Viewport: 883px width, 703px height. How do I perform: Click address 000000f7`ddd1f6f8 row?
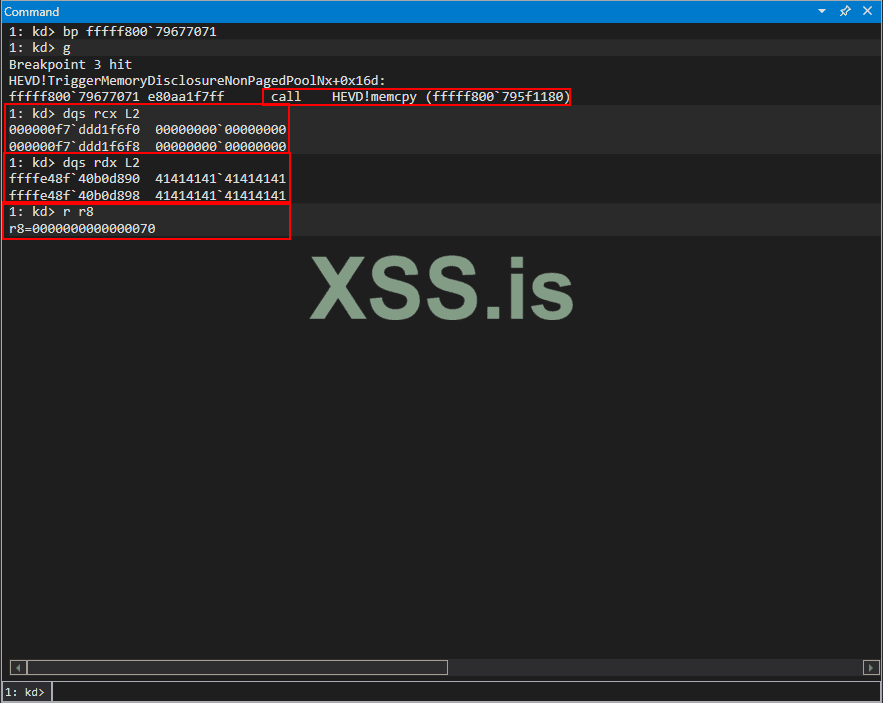pos(147,146)
